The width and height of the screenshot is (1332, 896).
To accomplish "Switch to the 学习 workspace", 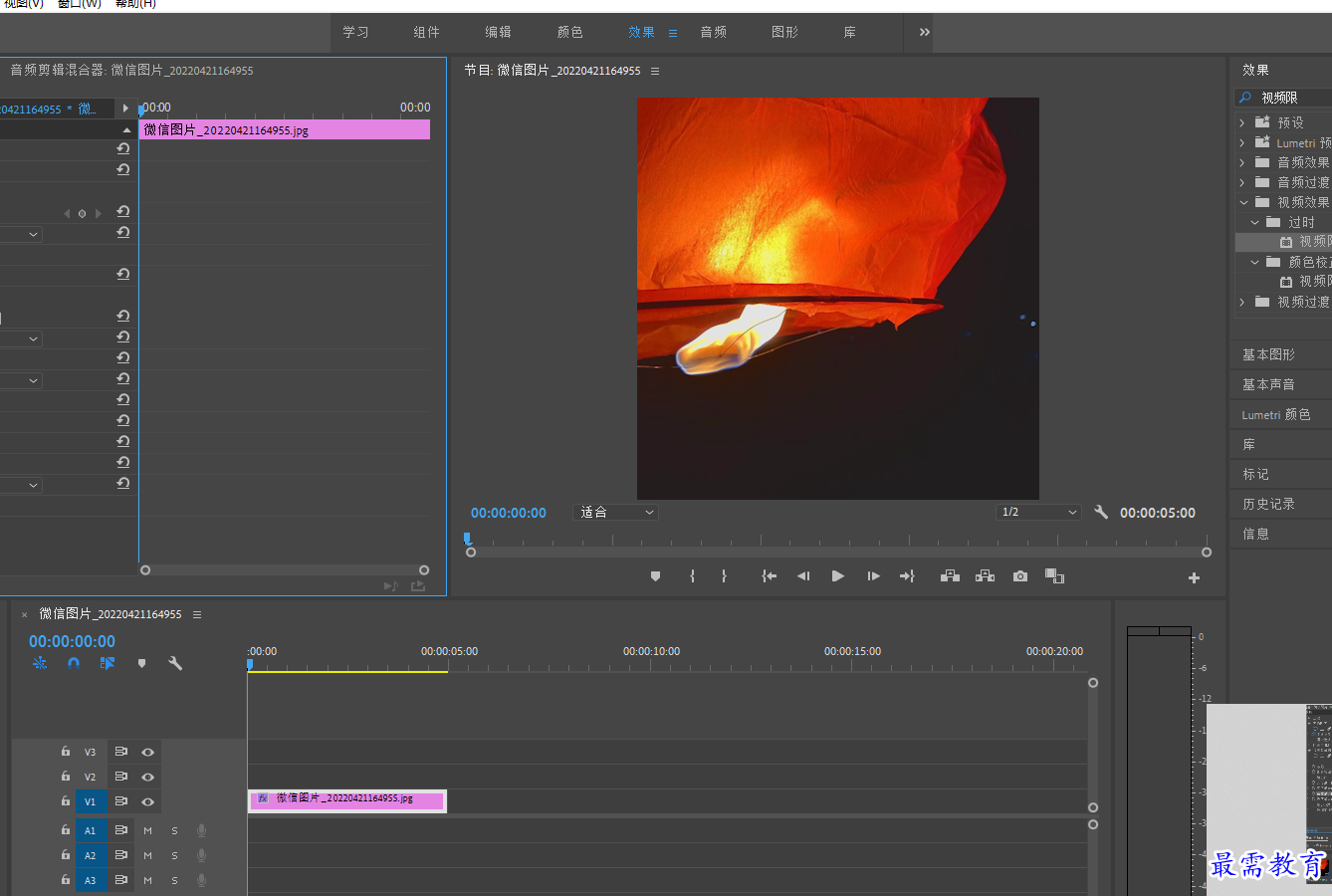I will (355, 32).
